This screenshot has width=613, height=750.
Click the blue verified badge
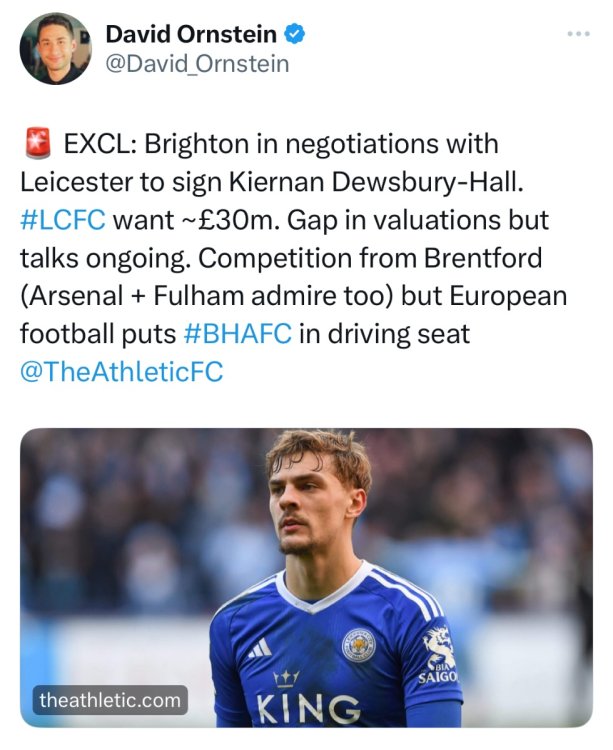coord(295,34)
